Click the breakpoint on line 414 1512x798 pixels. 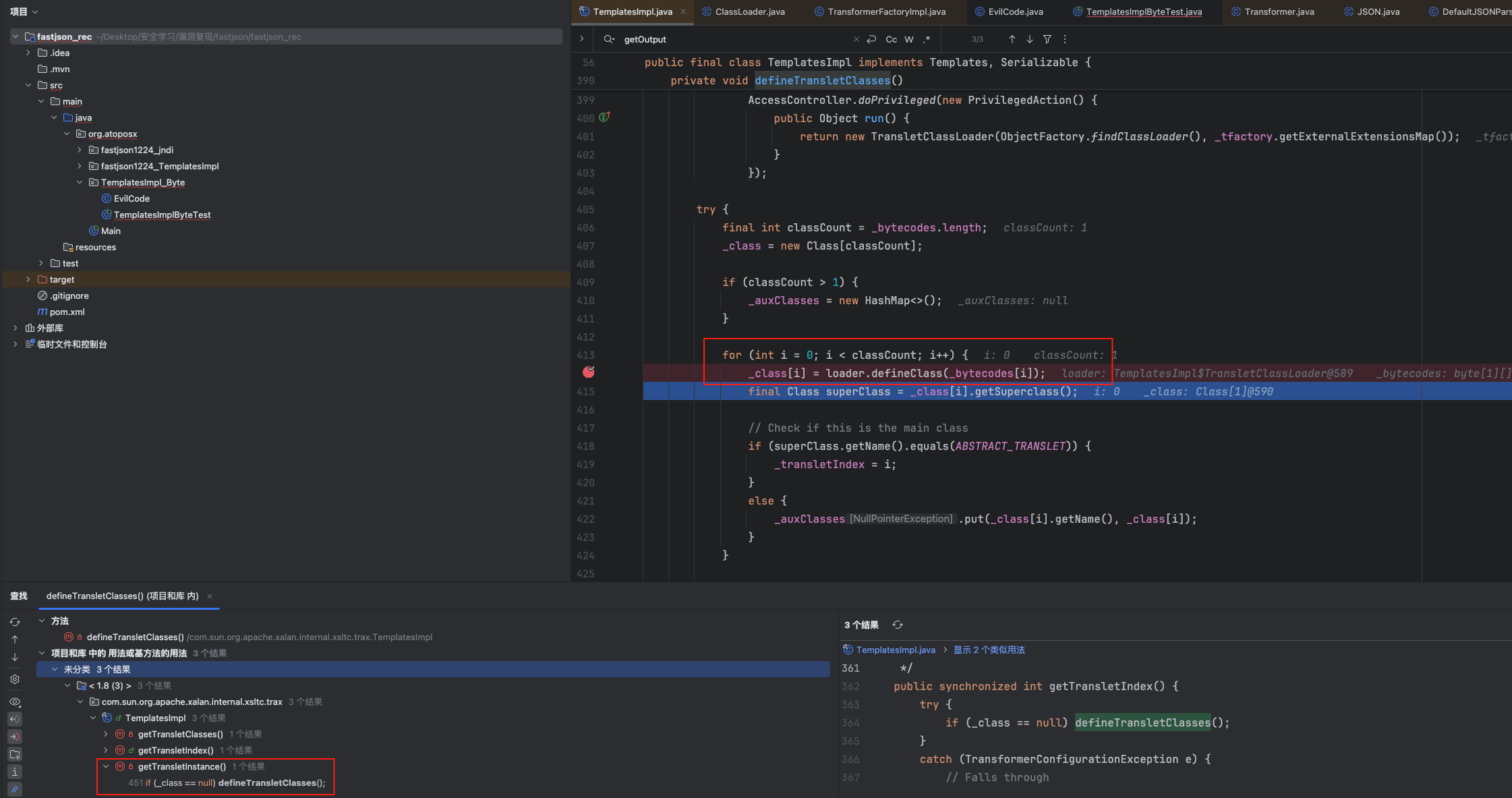point(589,372)
